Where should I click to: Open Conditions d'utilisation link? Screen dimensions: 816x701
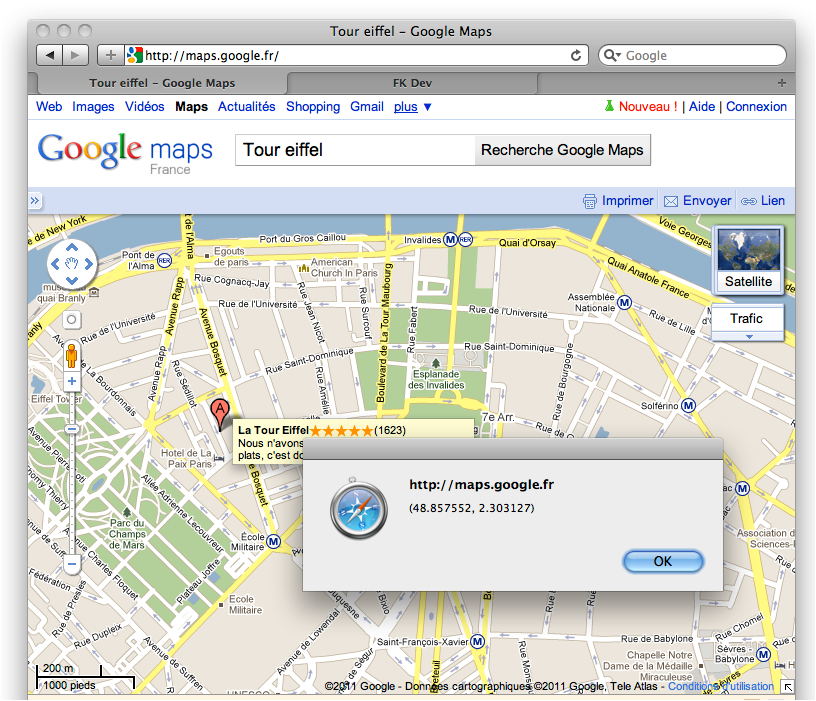[x=721, y=686]
